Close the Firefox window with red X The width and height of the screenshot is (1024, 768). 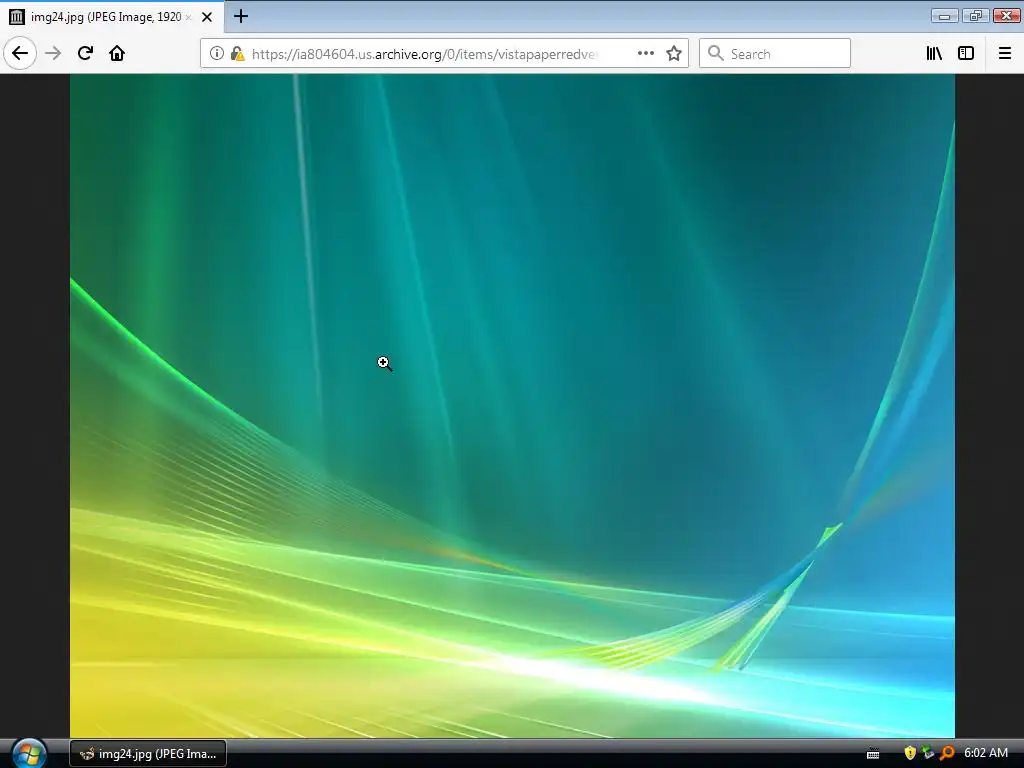(1006, 16)
